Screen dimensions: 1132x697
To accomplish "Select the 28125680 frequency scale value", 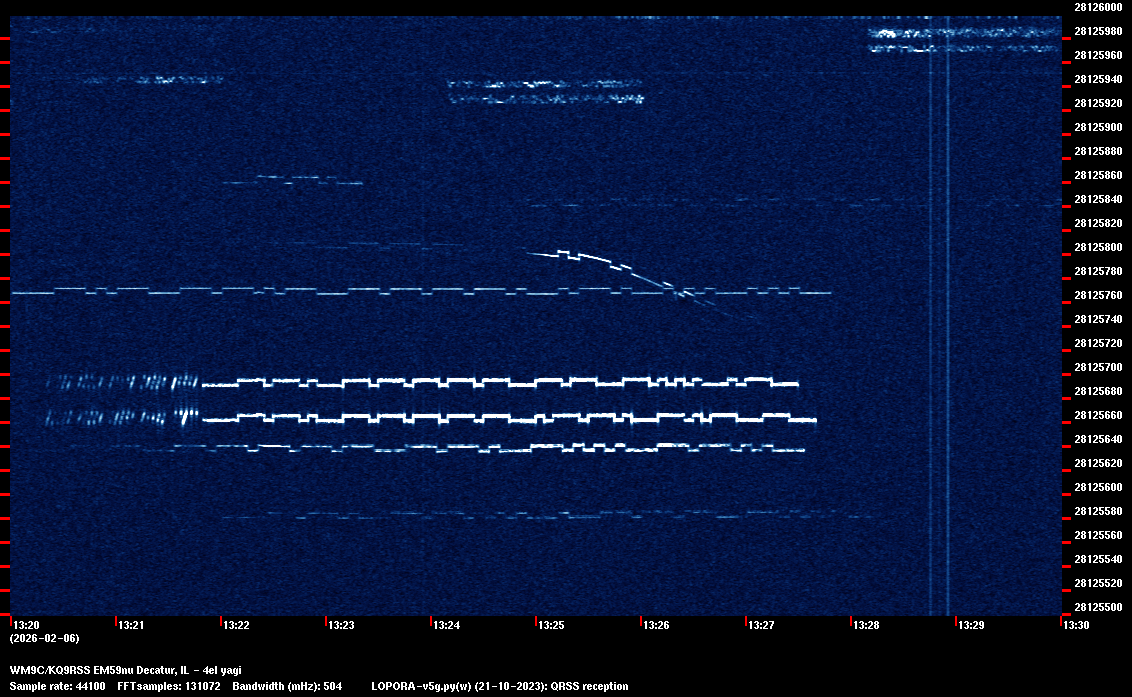I will [1097, 391].
